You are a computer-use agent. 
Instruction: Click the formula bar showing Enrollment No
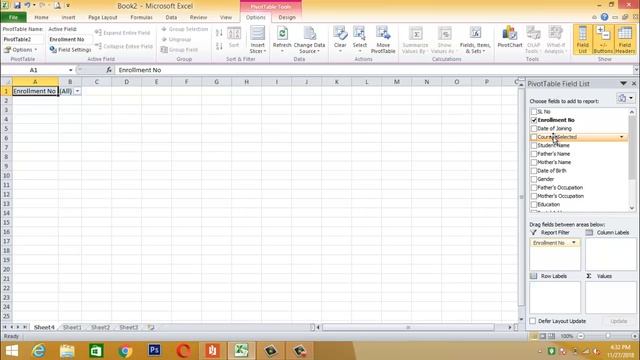pos(373,70)
